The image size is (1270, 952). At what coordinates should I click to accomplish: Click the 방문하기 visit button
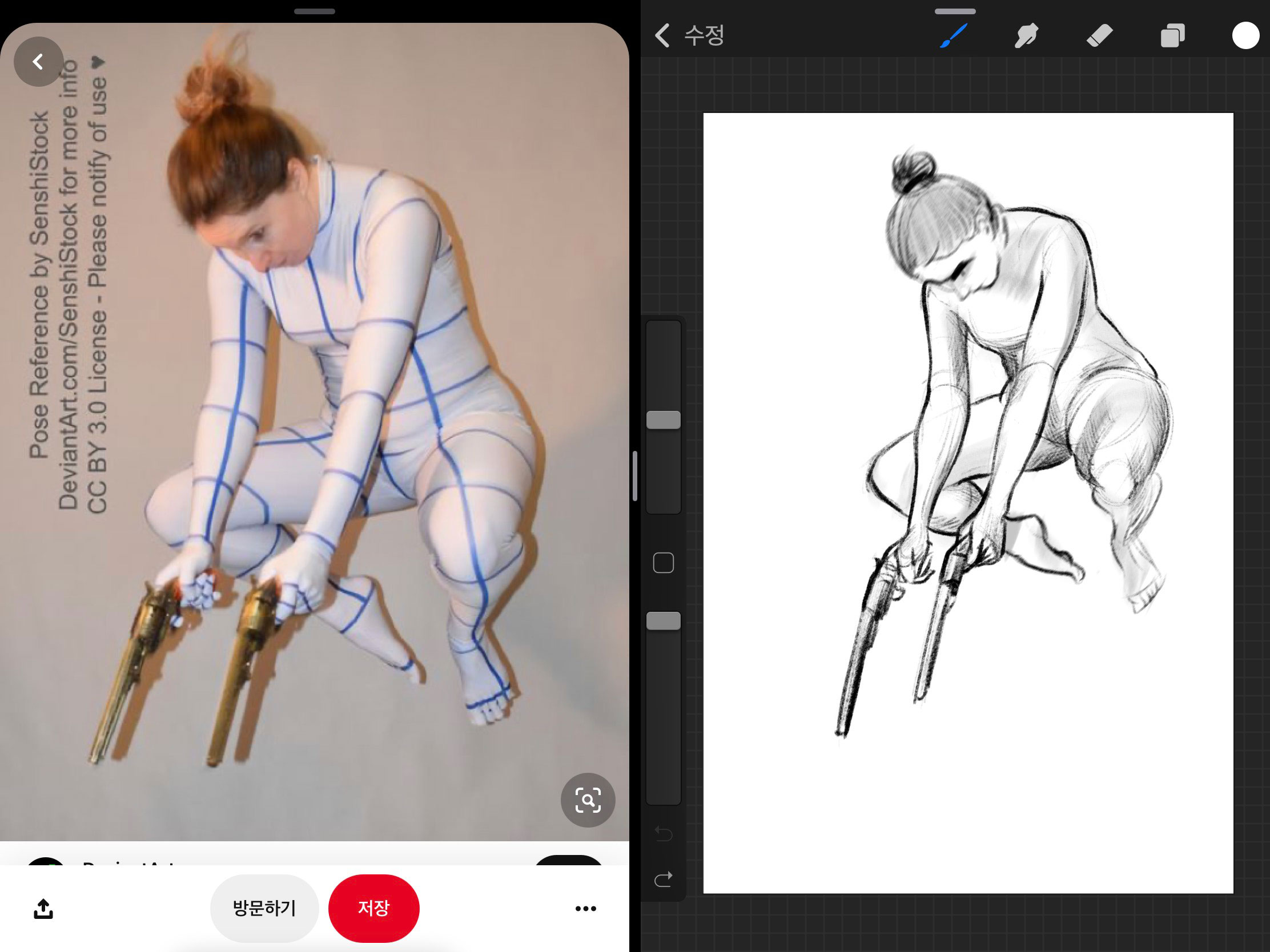[x=264, y=909]
